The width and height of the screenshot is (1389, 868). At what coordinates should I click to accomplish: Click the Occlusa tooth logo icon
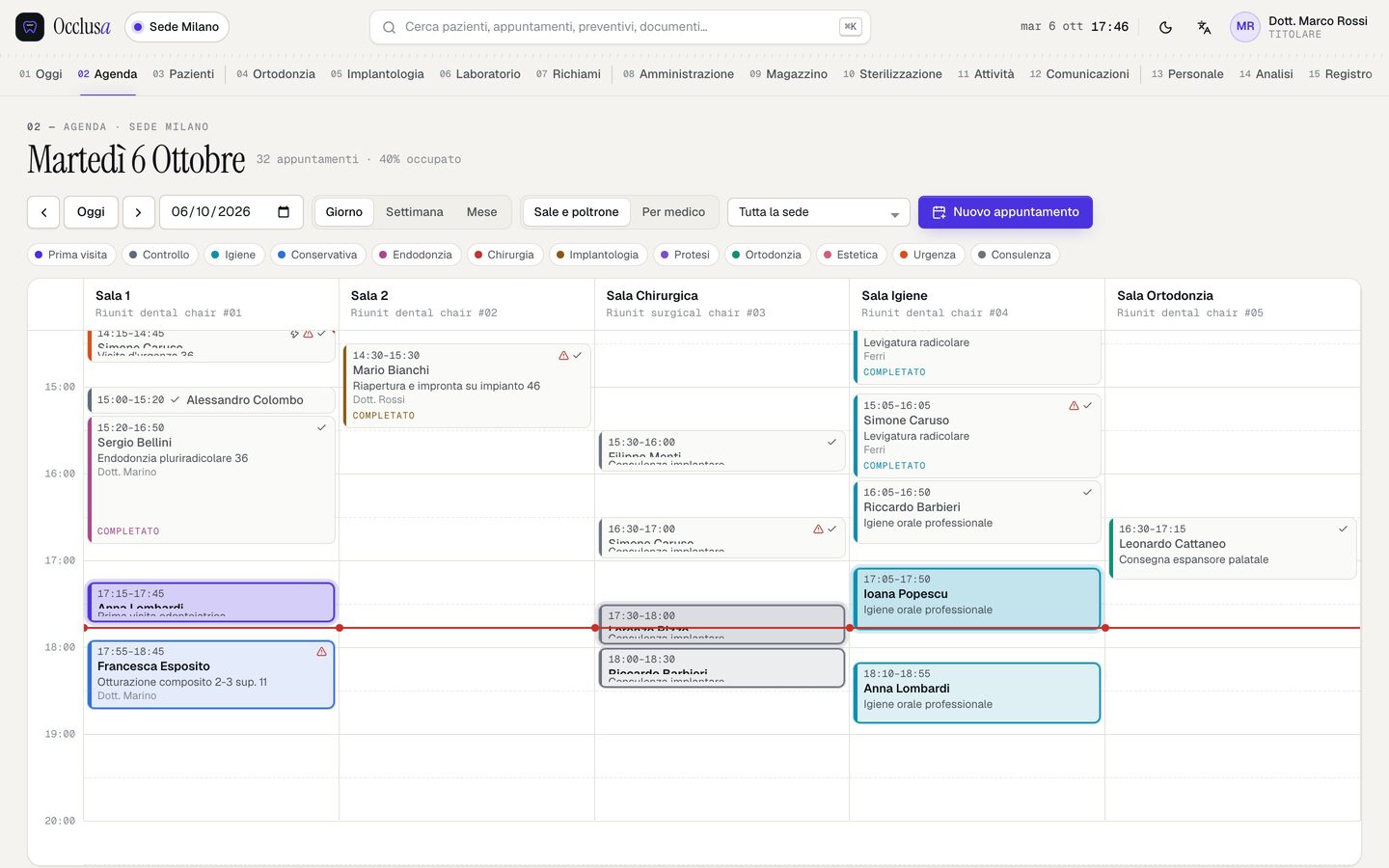click(30, 27)
